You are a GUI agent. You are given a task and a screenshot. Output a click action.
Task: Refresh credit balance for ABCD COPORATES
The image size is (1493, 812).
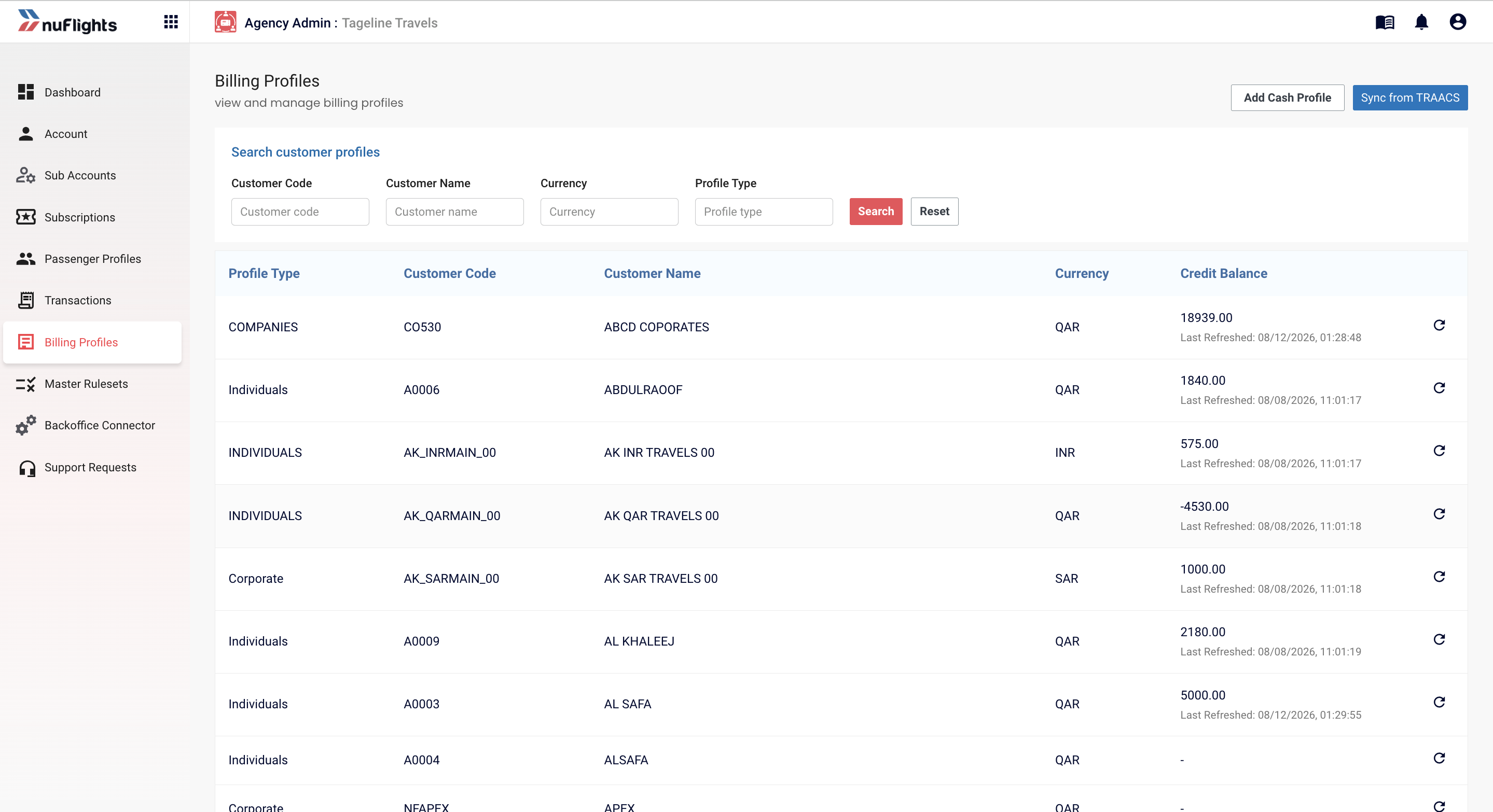pos(1439,325)
